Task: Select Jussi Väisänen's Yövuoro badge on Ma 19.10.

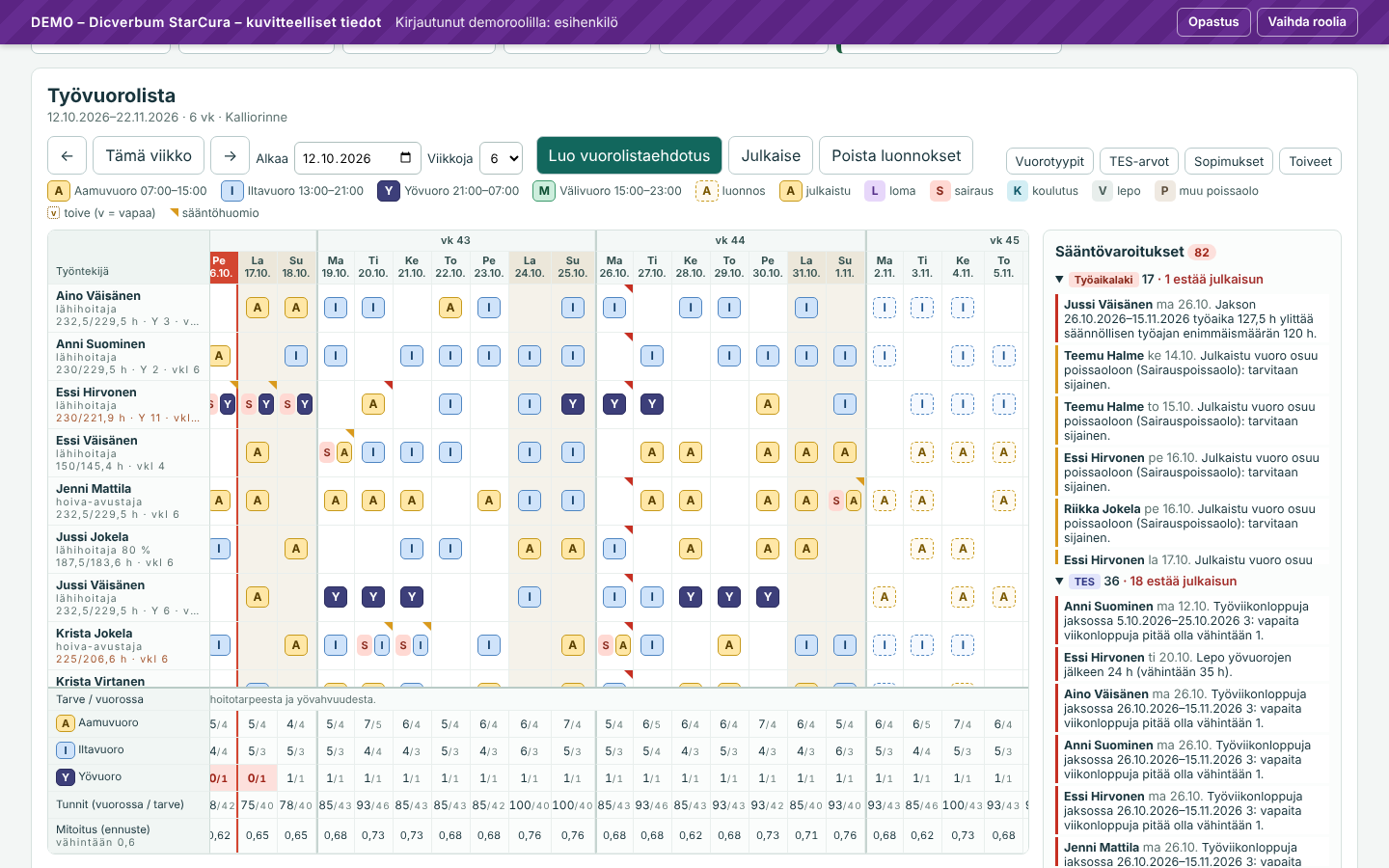Action: click(336, 597)
